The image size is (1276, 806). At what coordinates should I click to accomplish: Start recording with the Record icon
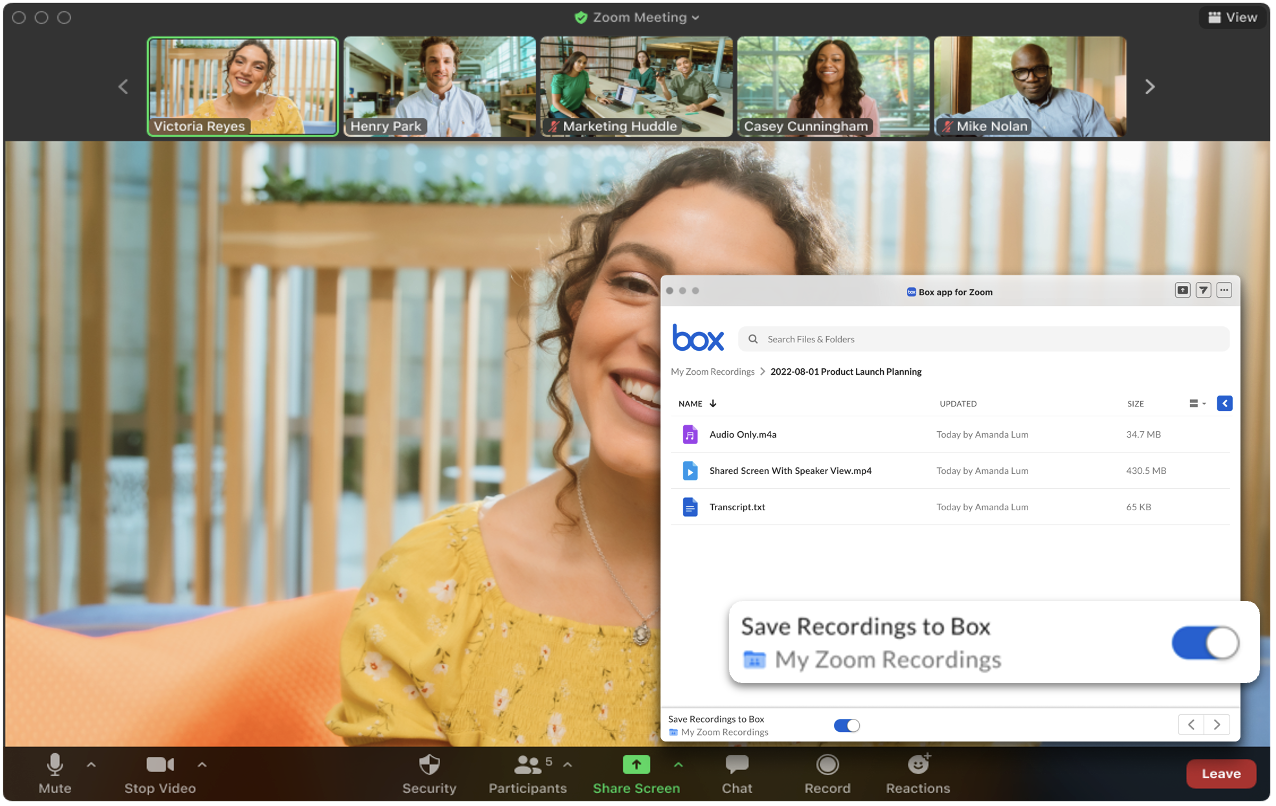827,765
